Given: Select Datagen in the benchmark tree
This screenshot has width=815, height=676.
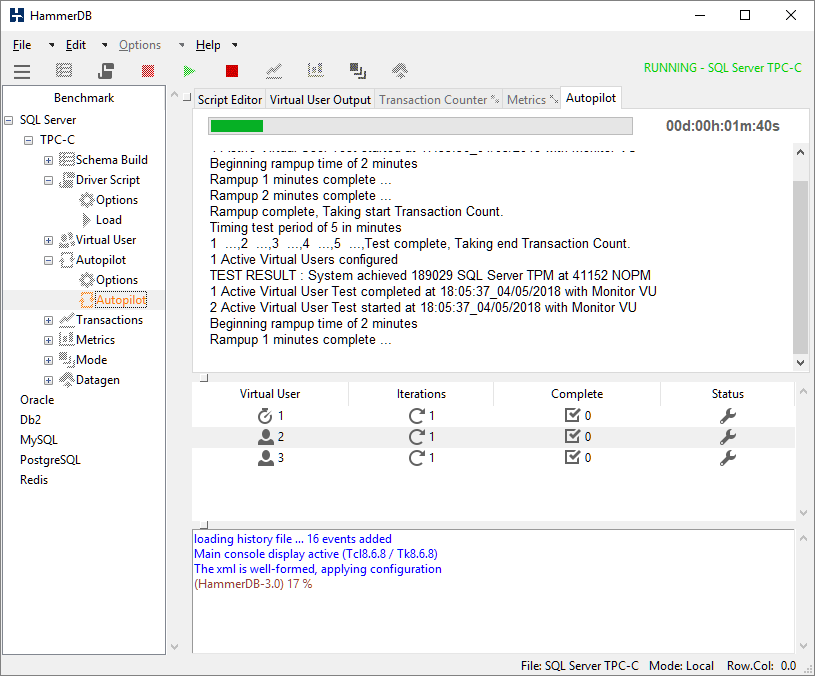Looking at the screenshot, I should coord(98,380).
